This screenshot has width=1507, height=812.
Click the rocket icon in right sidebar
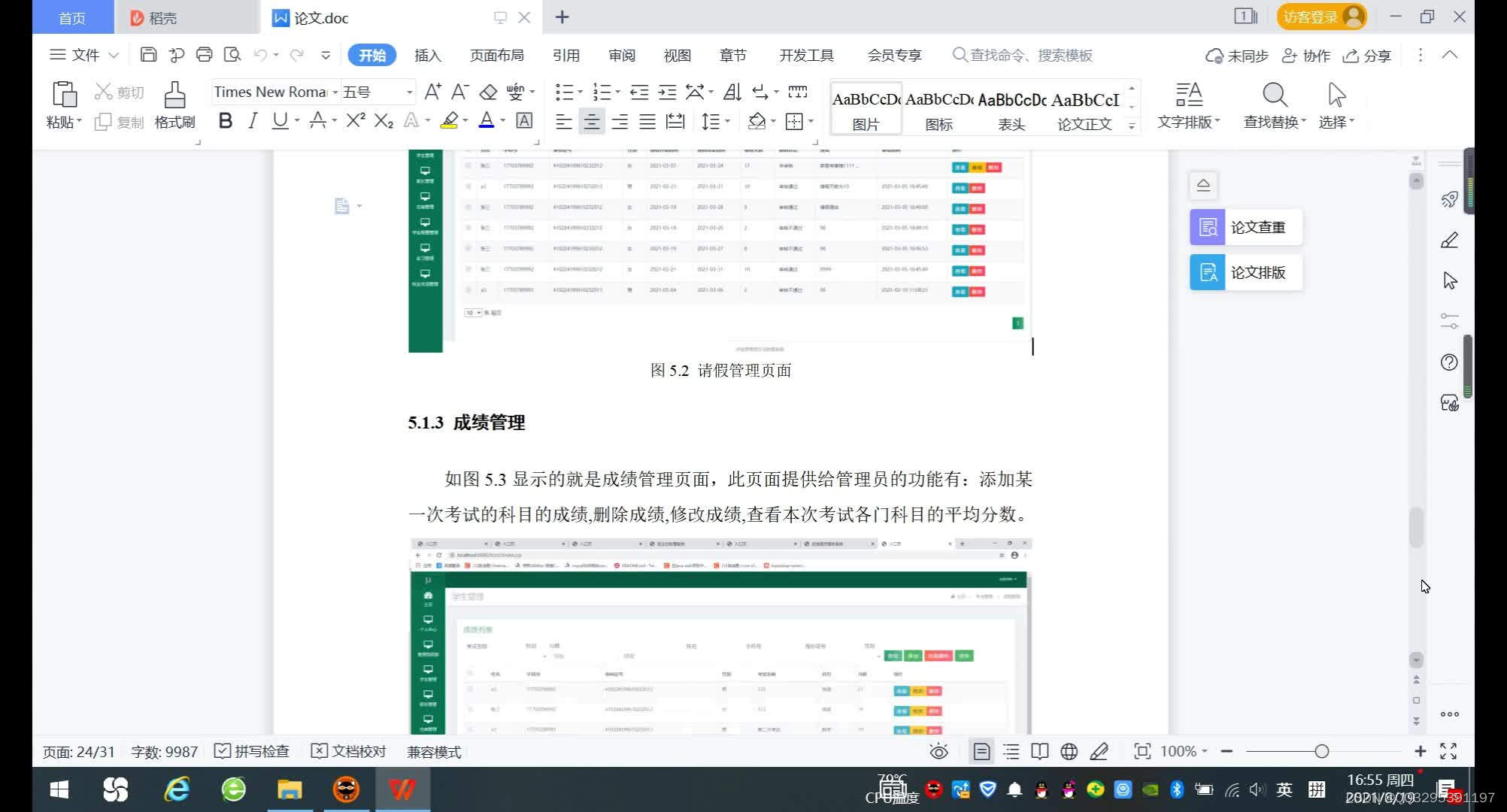(x=1449, y=199)
